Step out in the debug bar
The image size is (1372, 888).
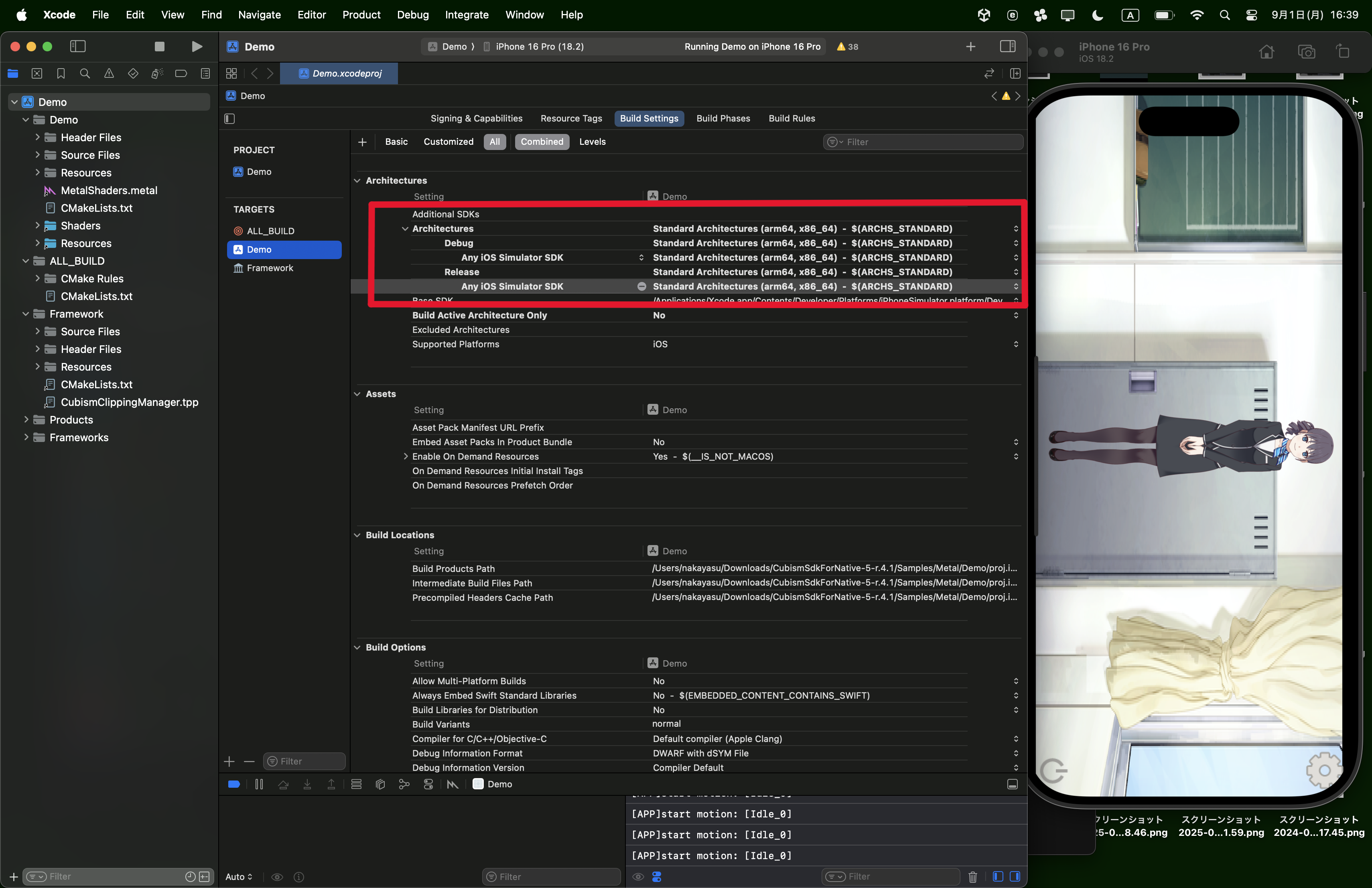[x=331, y=784]
